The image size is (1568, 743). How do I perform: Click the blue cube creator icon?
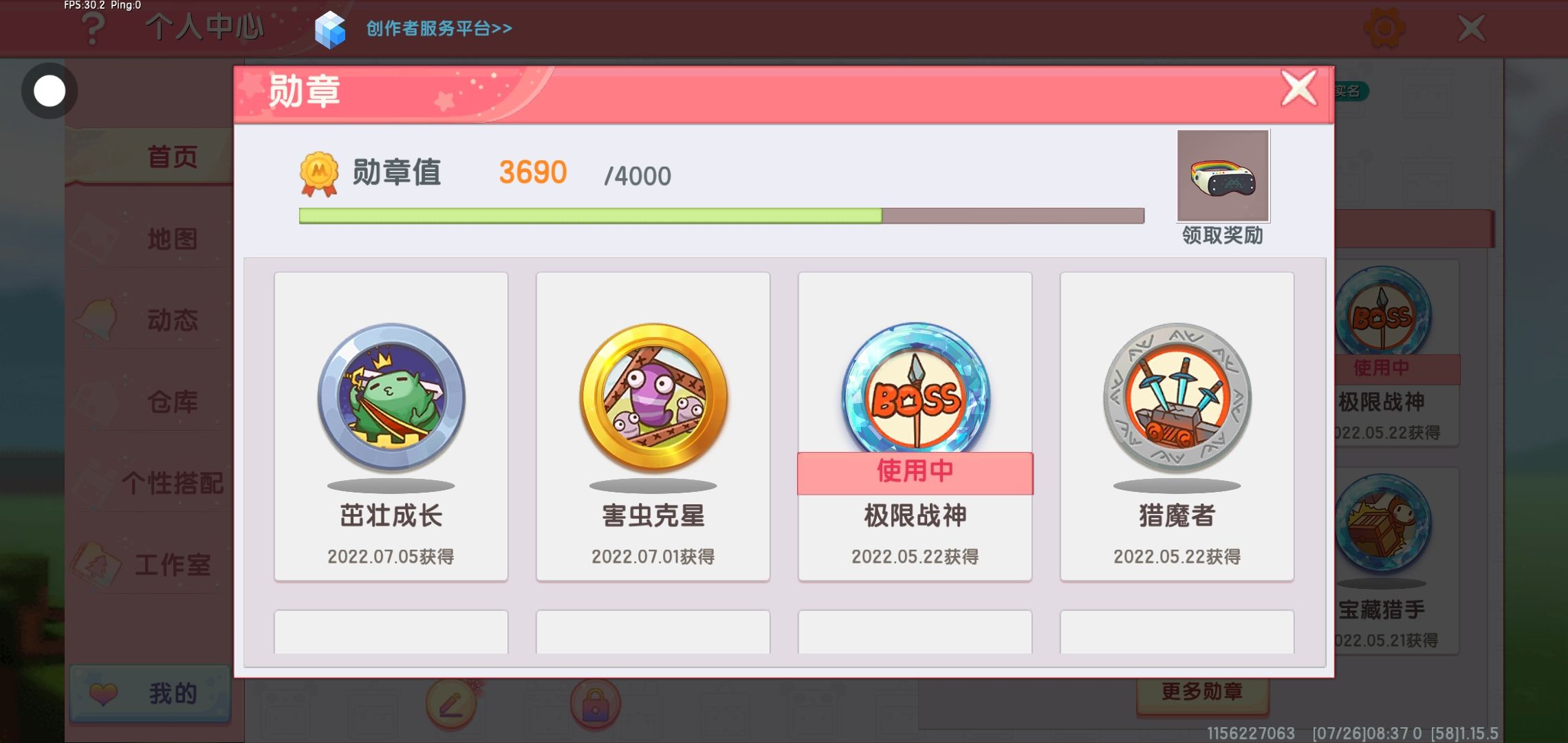[x=330, y=30]
